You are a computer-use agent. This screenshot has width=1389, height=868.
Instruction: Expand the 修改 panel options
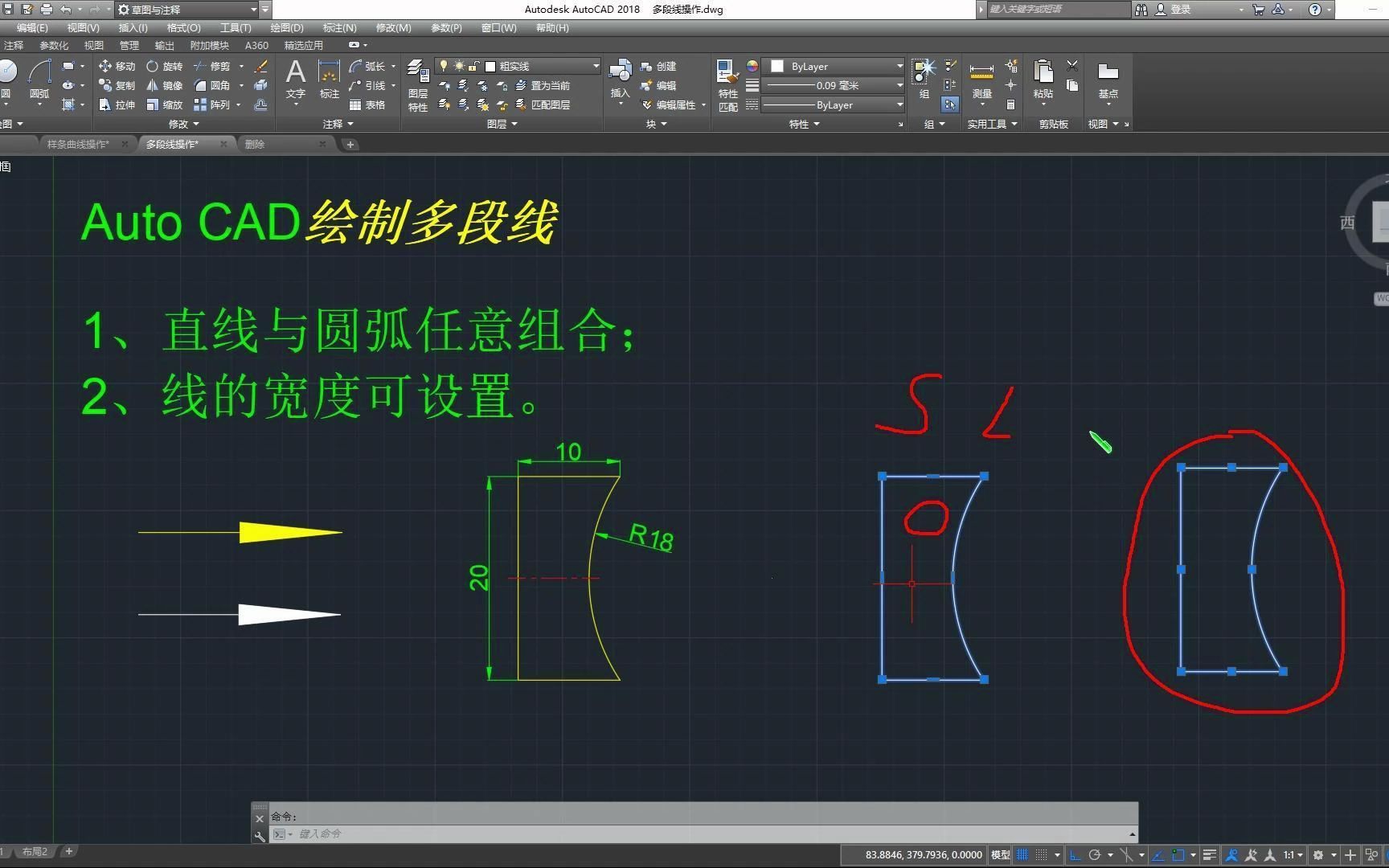[x=194, y=124]
